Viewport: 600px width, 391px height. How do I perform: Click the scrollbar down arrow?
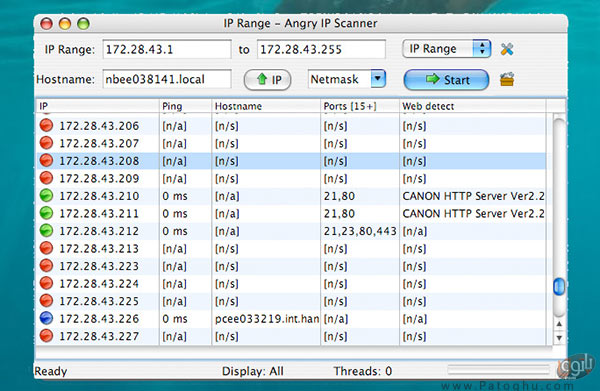click(x=559, y=338)
